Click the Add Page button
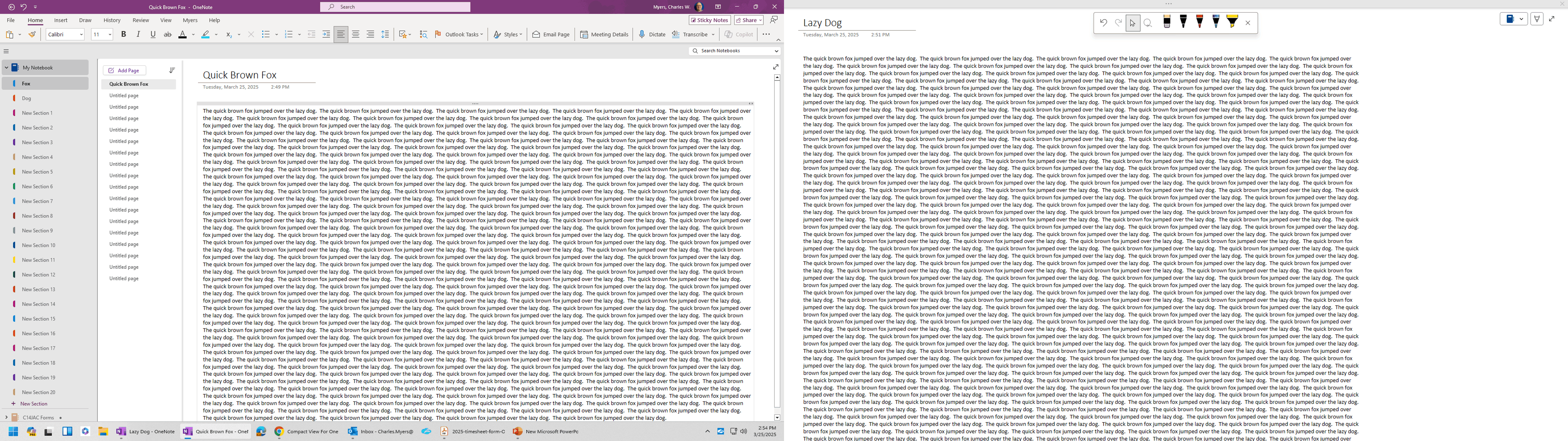The height and width of the screenshot is (441, 1568). coord(124,71)
